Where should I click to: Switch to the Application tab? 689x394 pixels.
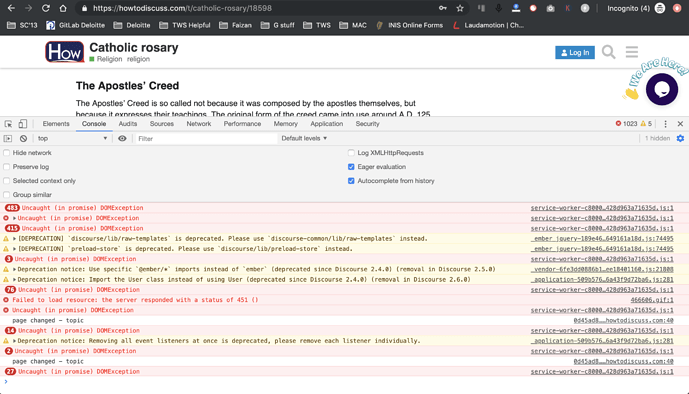pyautogui.click(x=326, y=124)
